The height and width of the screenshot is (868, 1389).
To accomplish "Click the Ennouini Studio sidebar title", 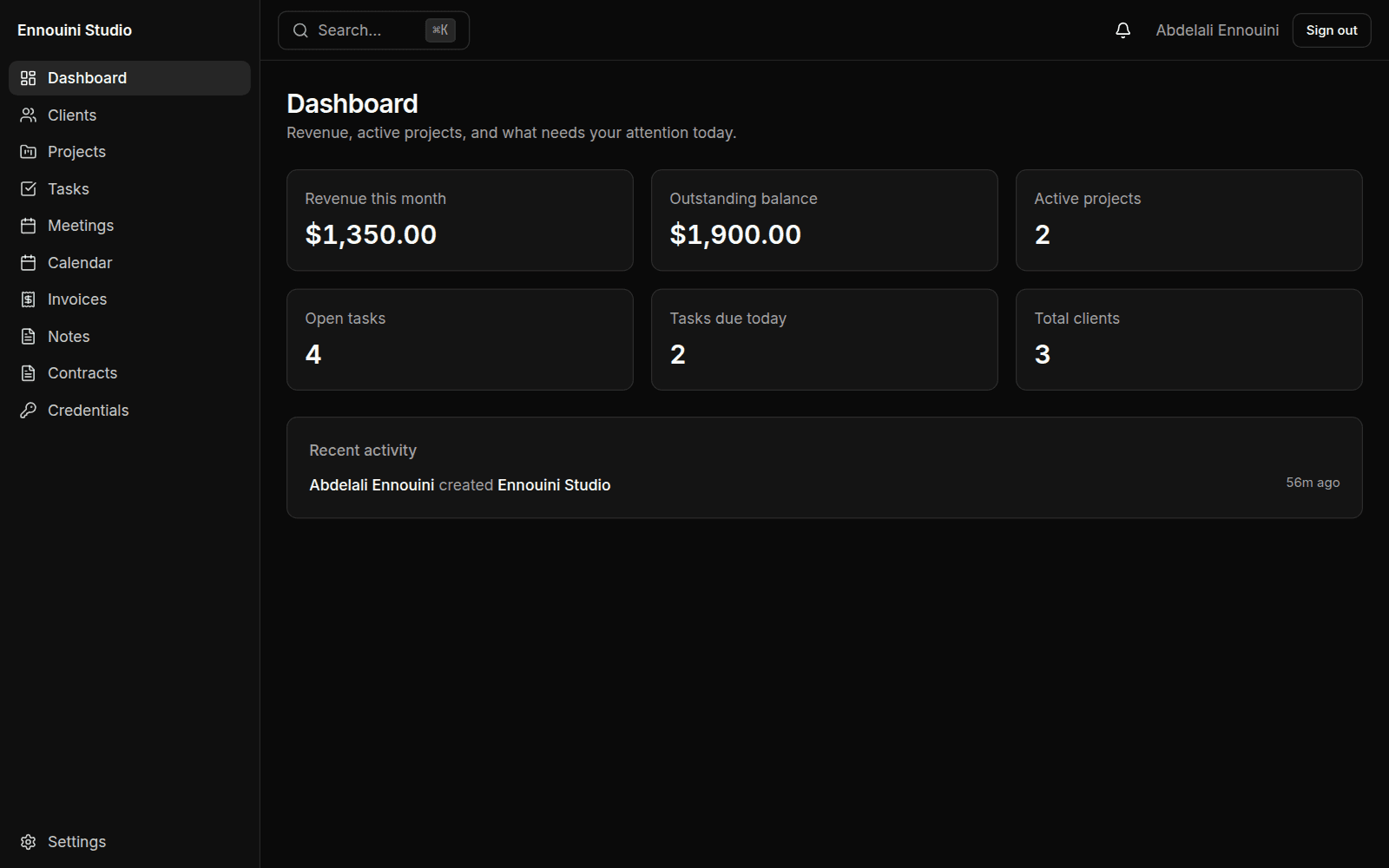I will coord(75,30).
